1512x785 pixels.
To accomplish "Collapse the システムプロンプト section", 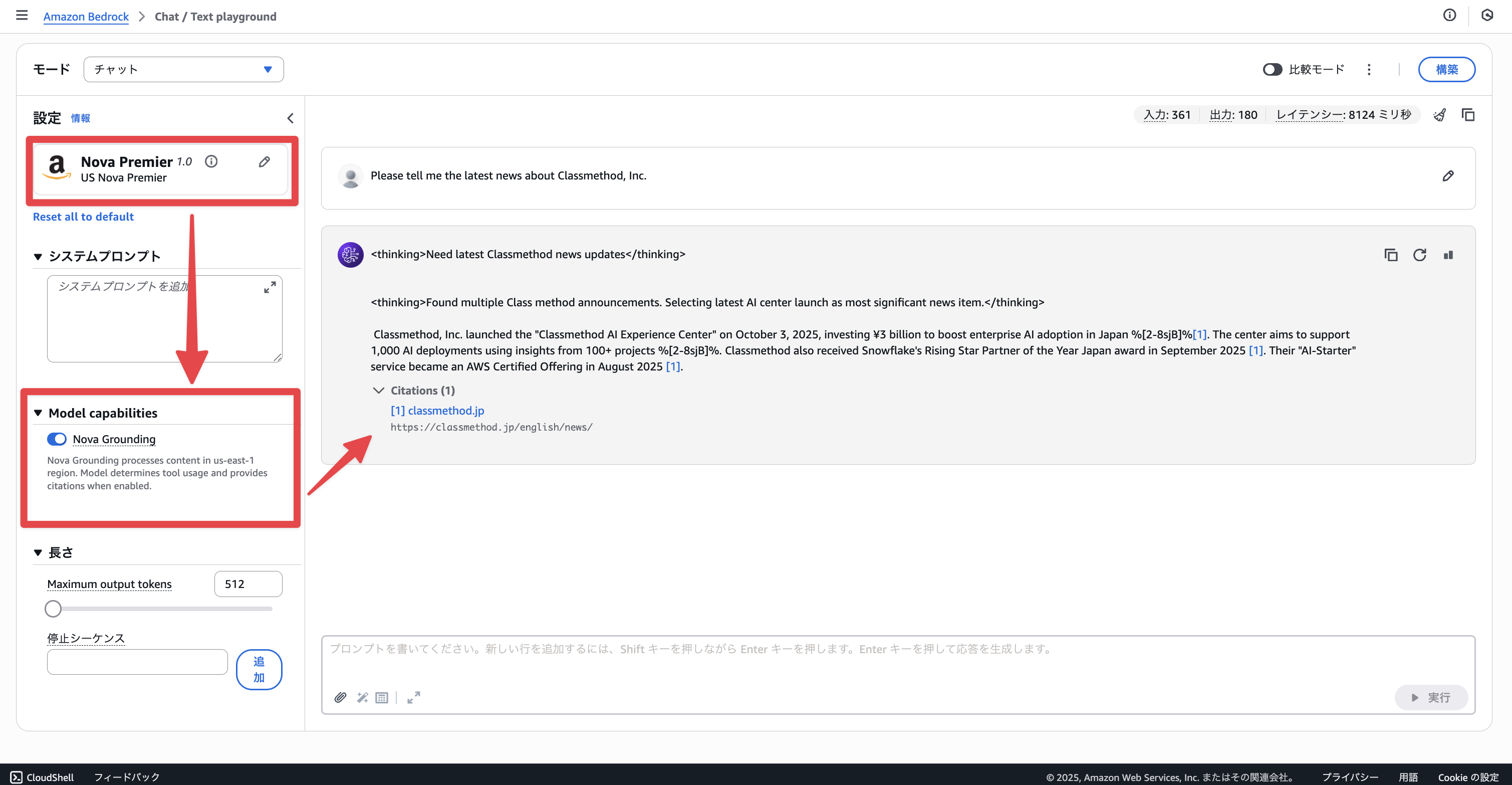I will pyautogui.click(x=38, y=257).
